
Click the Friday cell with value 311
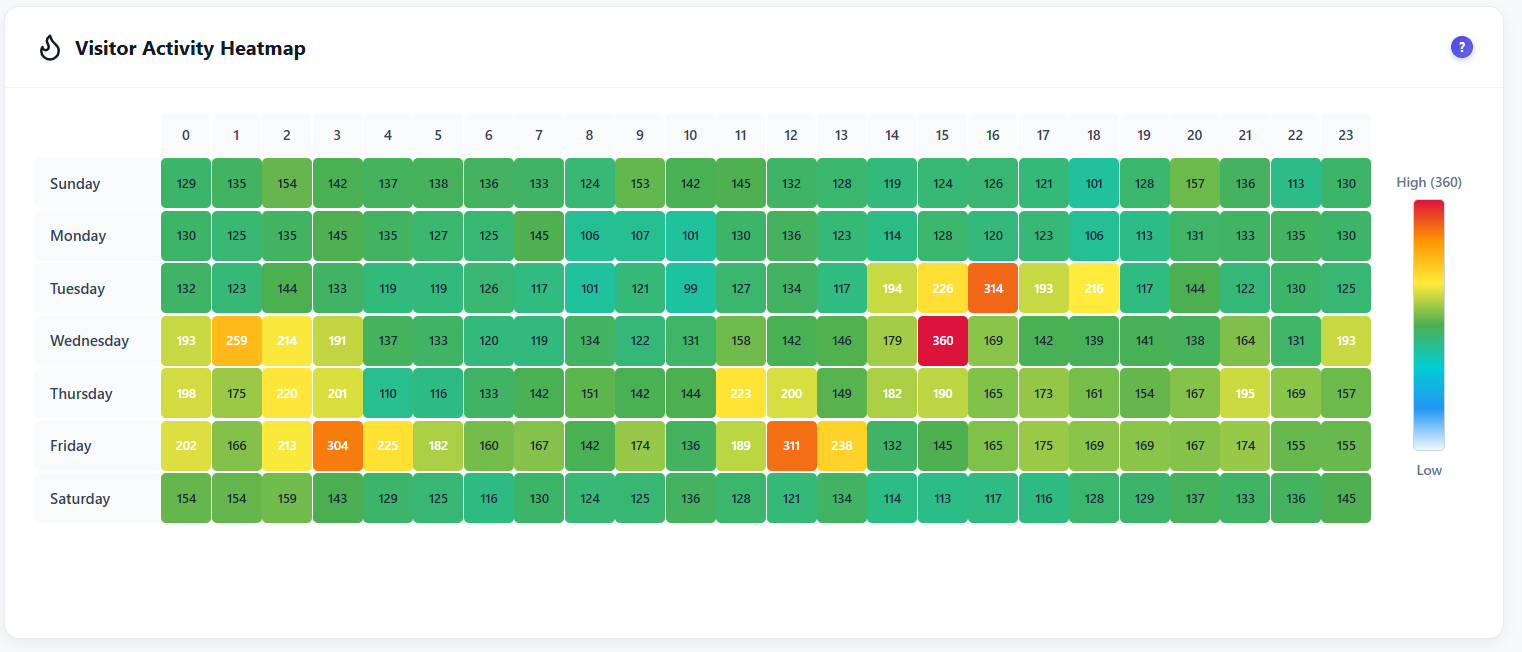[791, 445]
